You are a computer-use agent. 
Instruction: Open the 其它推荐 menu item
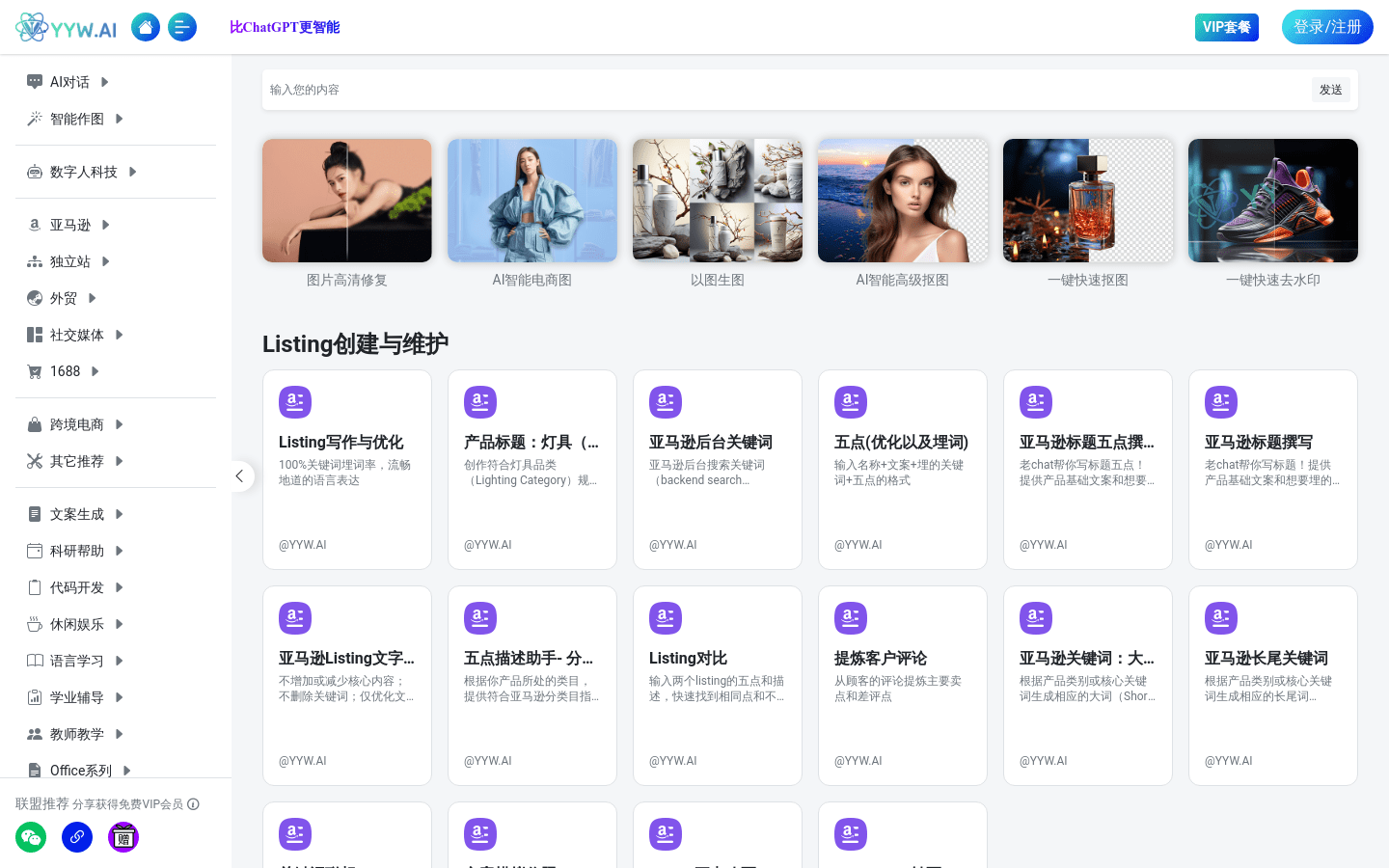(116, 461)
